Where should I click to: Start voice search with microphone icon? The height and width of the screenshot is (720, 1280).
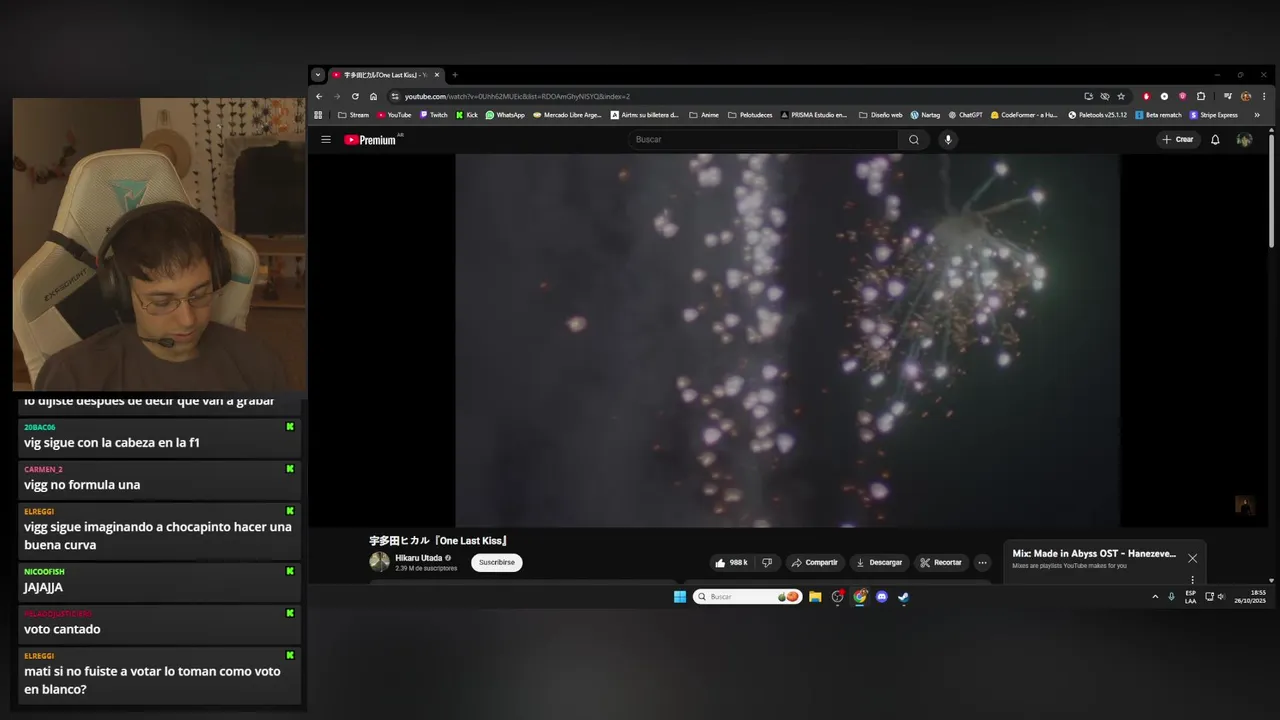coord(948,140)
